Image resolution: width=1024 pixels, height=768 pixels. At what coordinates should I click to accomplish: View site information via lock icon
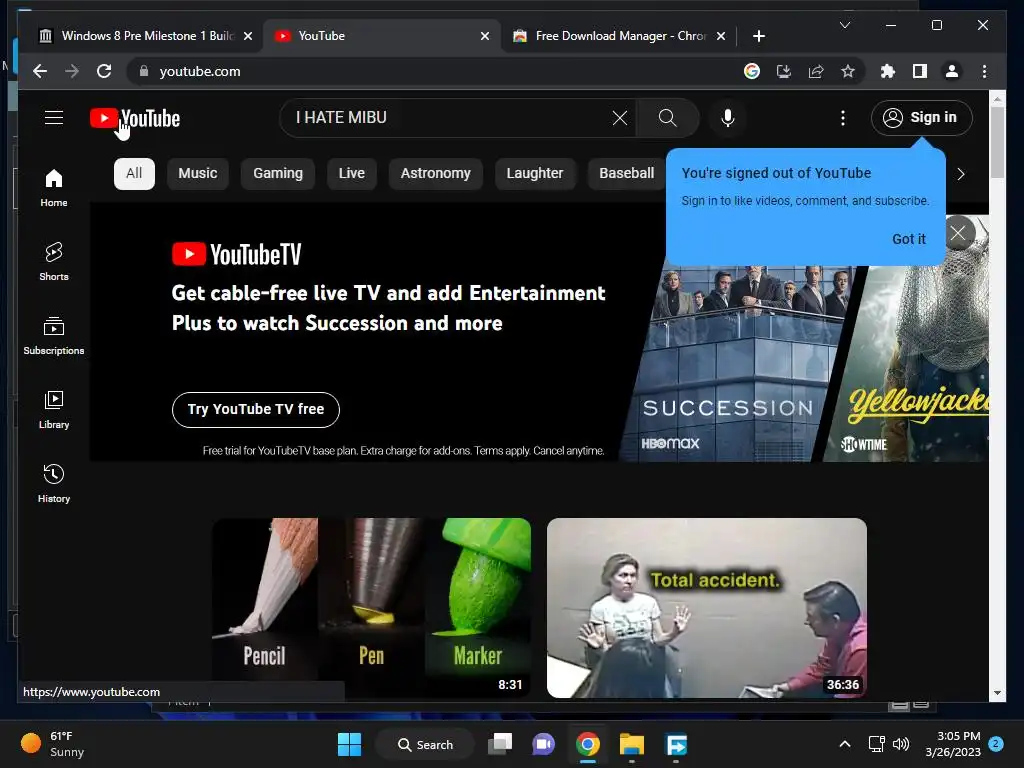point(144,71)
